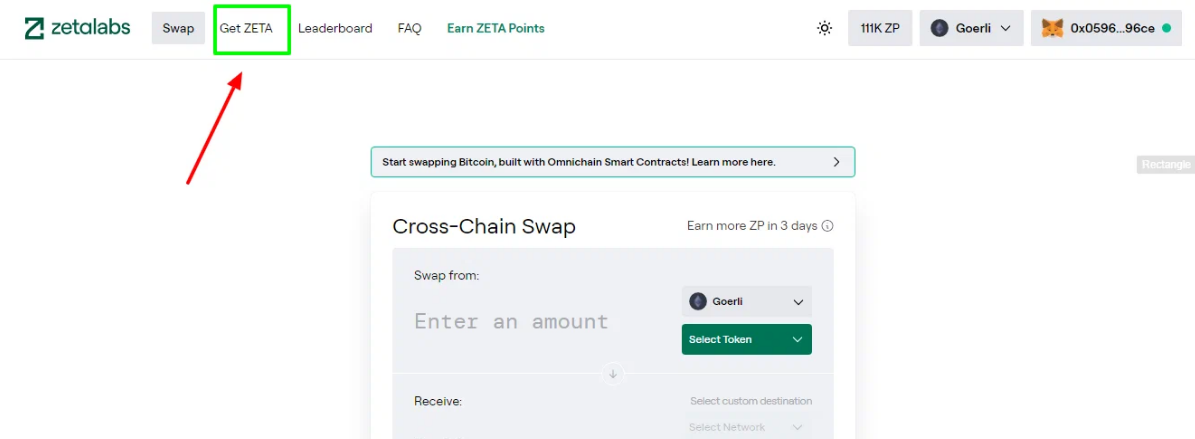Expand the Swap from Goerli chain dropdown
Image resolution: width=1195 pixels, height=439 pixels.
[x=747, y=302]
